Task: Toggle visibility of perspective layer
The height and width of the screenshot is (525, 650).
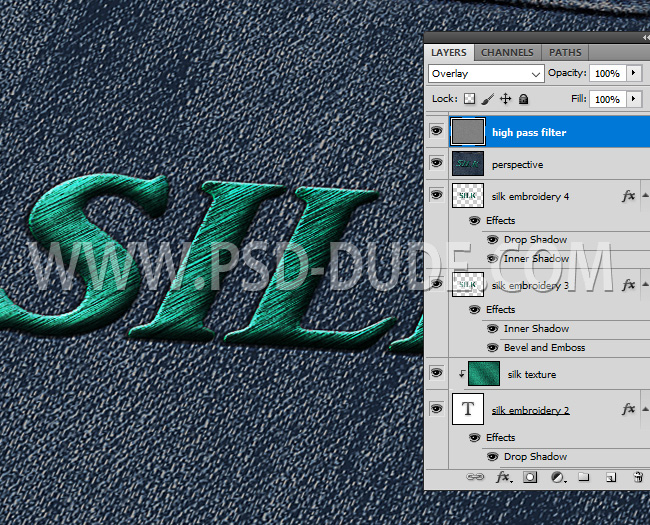Action: 436,163
